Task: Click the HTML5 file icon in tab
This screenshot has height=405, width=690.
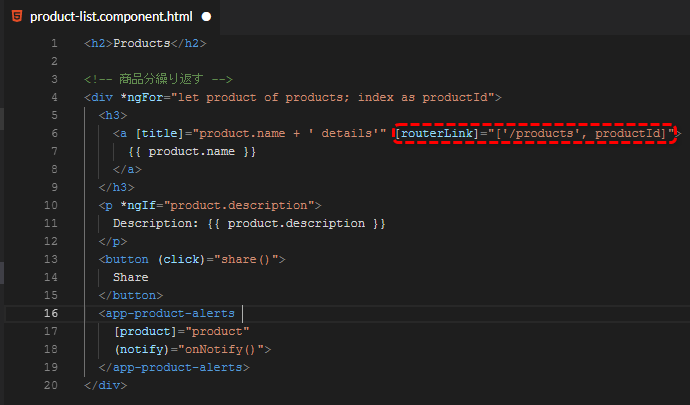Action: pyautogui.click(x=17, y=16)
